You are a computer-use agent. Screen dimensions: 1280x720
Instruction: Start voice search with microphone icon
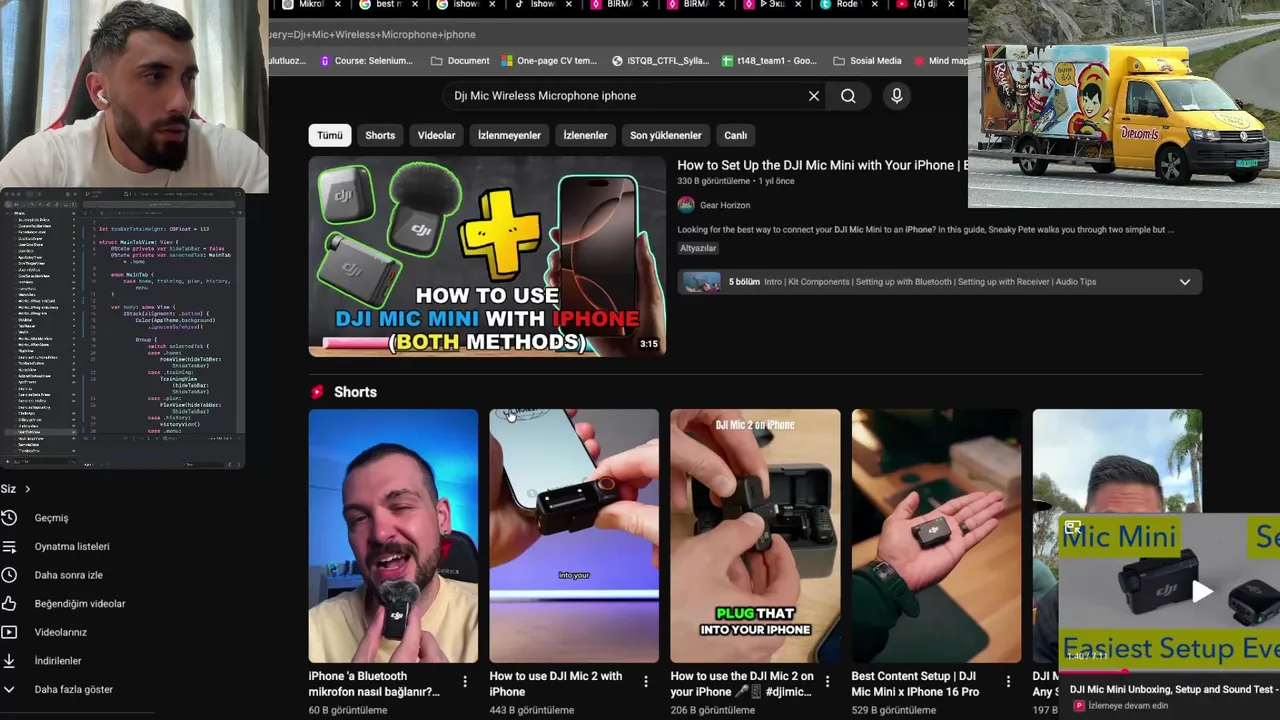point(897,96)
